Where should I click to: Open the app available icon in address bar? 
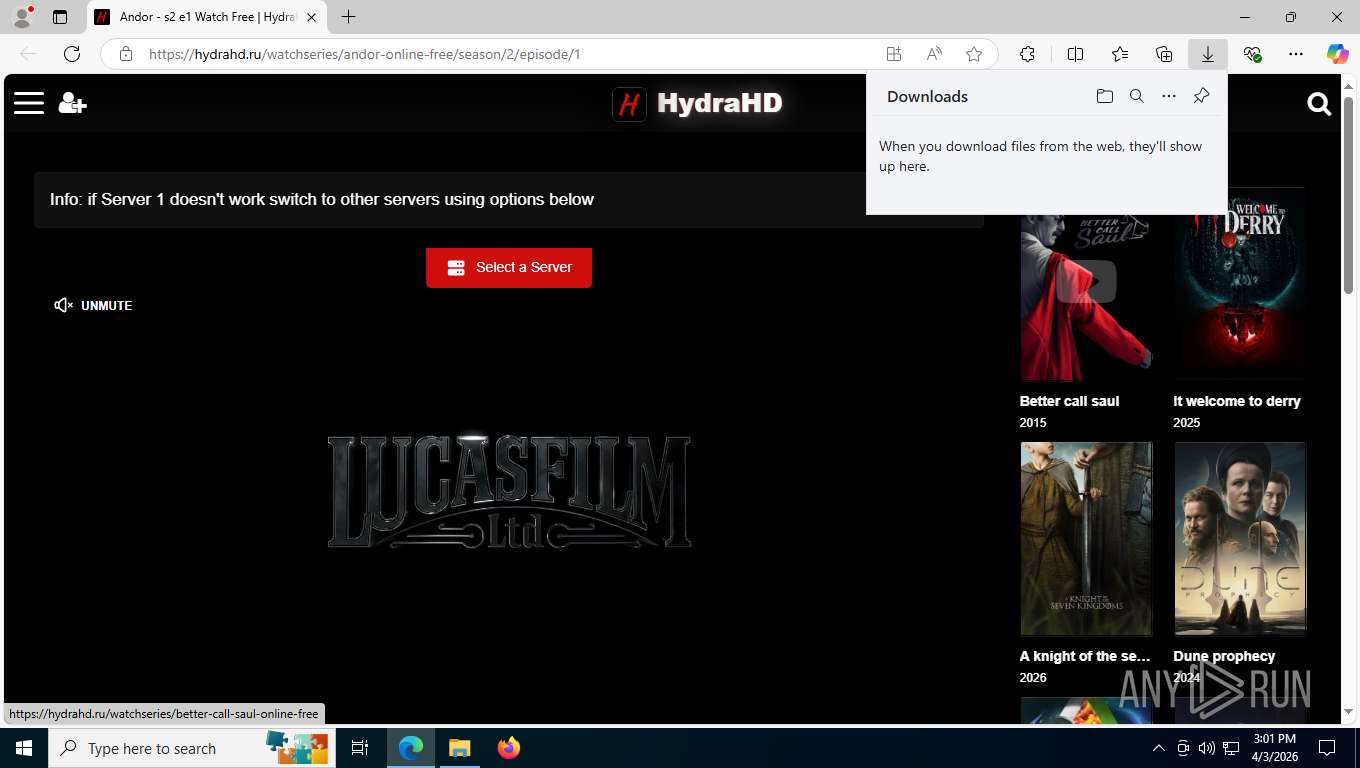pyautogui.click(x=893, y=54)
